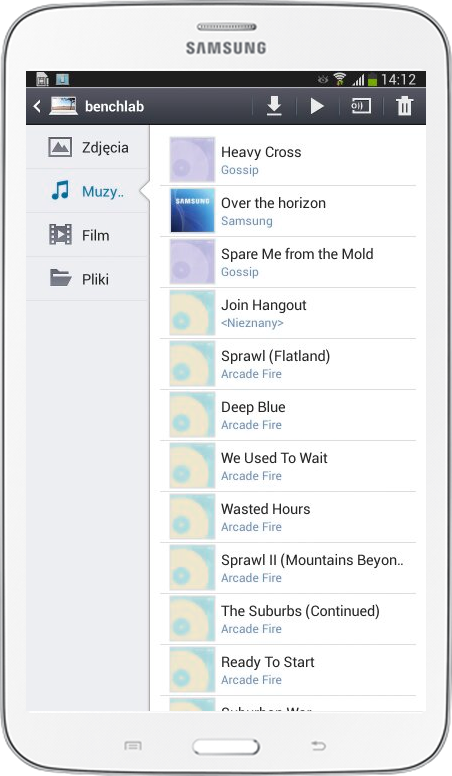Tap the 14:12 clock in status bar
This screenshot has width=452, height=776.
[x=398, y=79]
